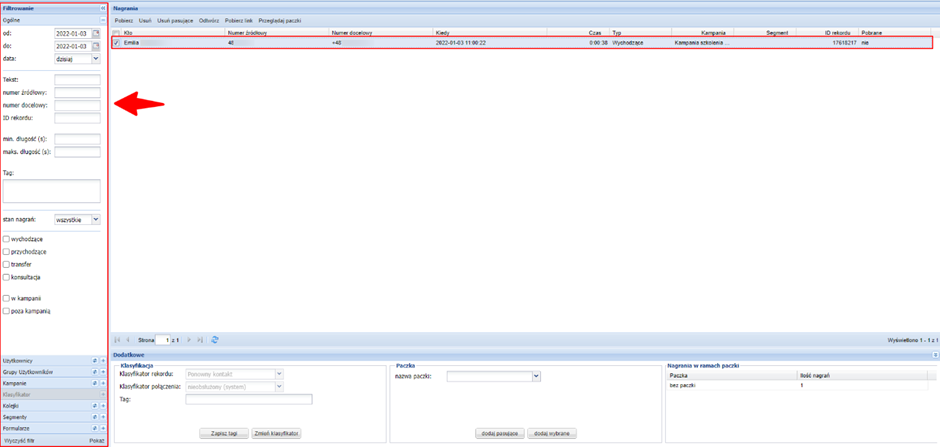
Task: Go to first page icon in pager
Action: tap(118, 340)
